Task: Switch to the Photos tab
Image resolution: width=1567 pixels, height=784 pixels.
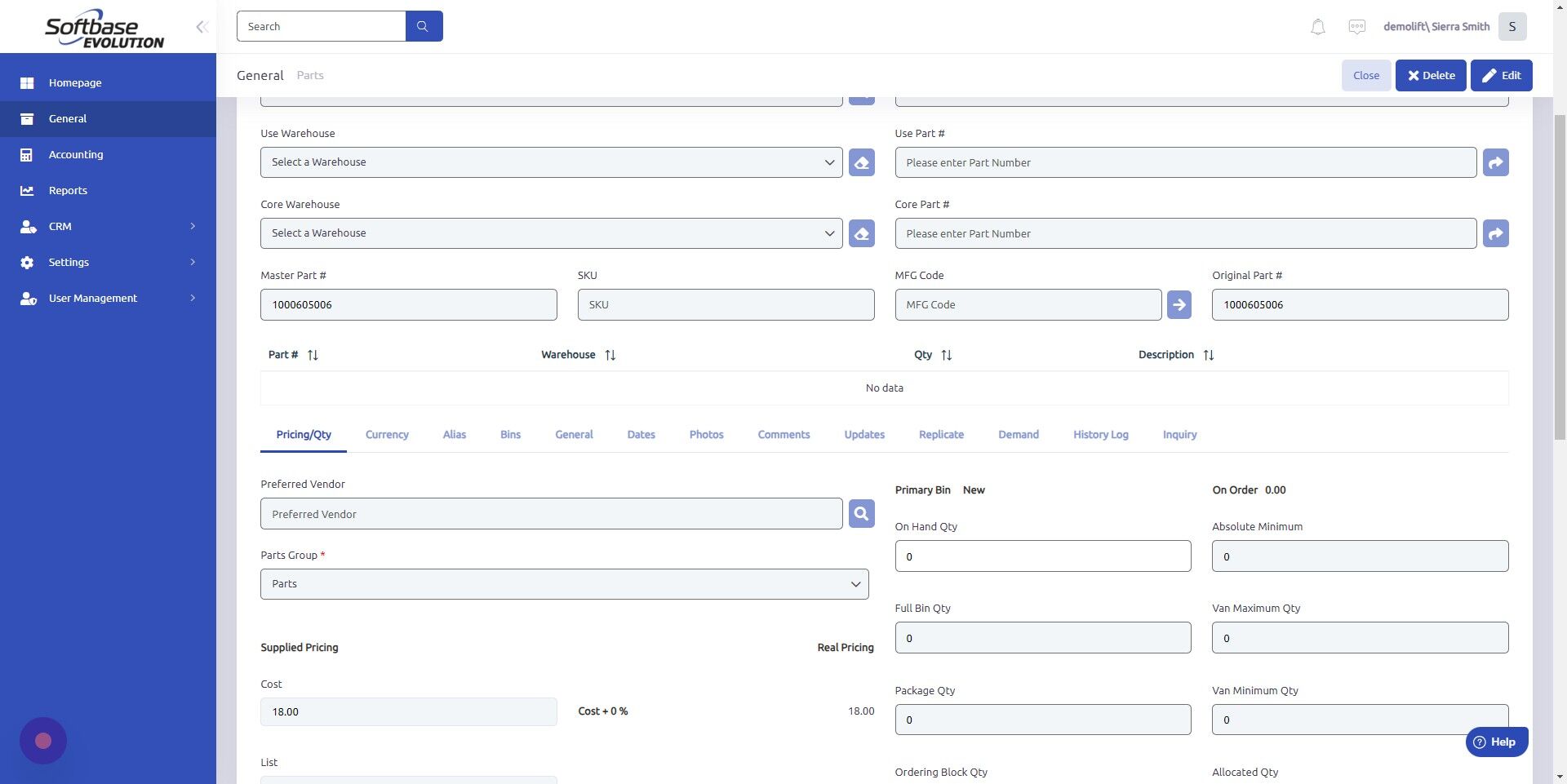Action: pyautogui.click(x=705, y=434)
